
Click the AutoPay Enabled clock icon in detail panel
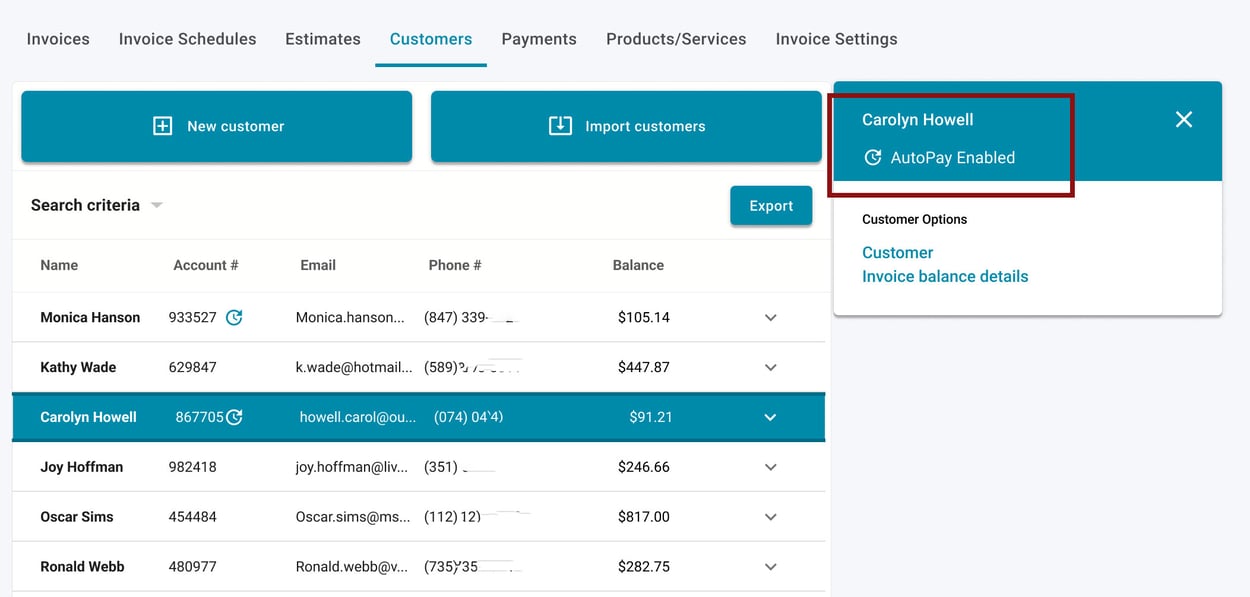[874, 157]
